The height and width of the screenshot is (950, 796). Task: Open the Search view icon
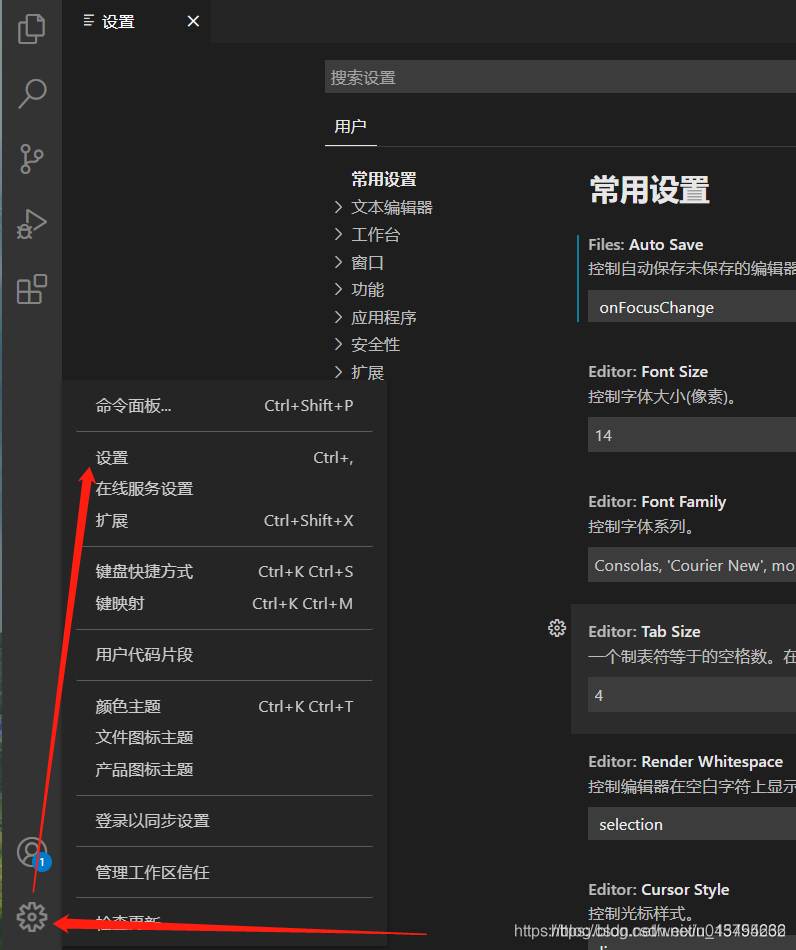pyautogui.click(x=32, y=93)
